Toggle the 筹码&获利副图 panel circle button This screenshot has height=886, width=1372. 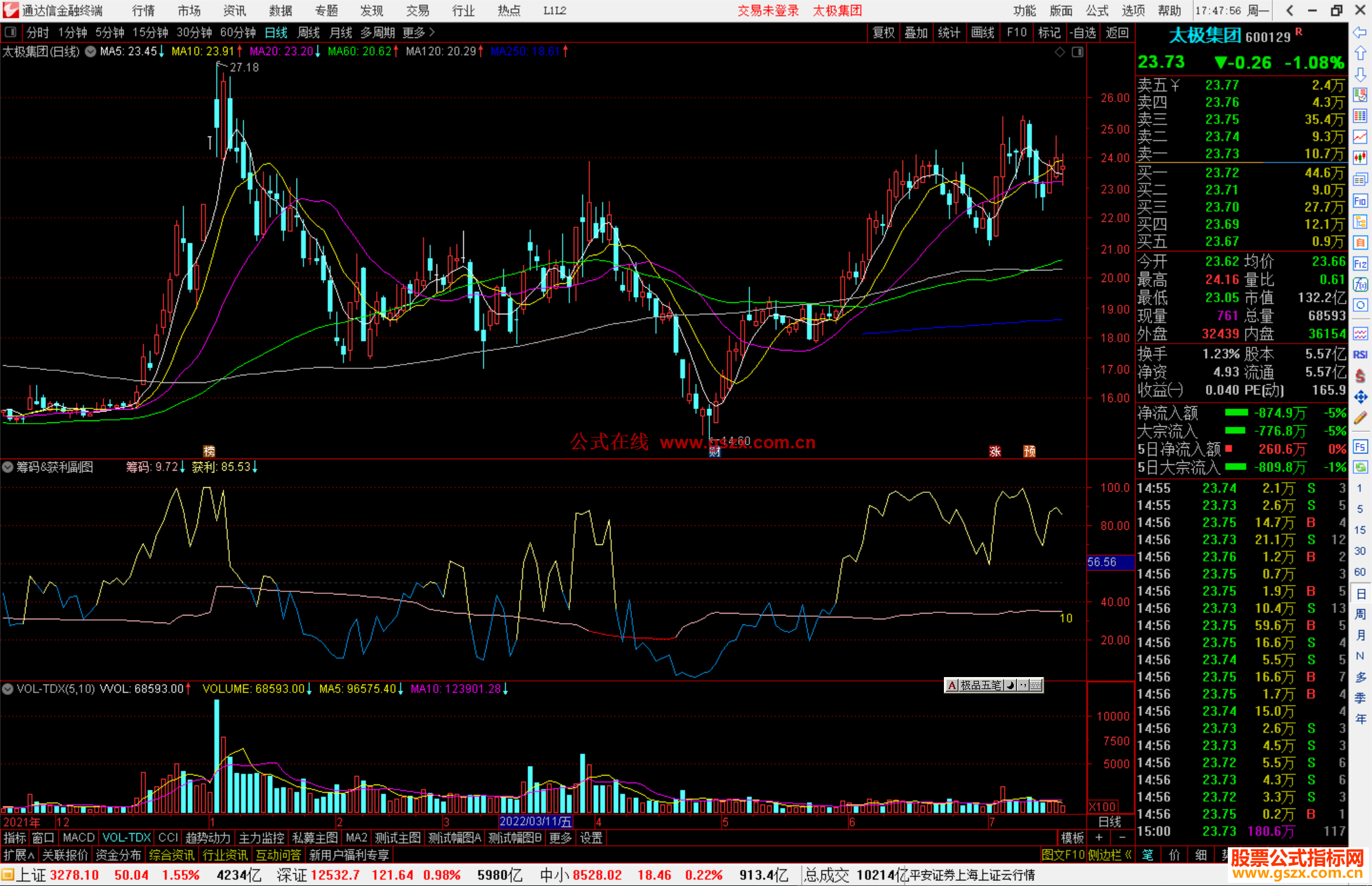8,467
